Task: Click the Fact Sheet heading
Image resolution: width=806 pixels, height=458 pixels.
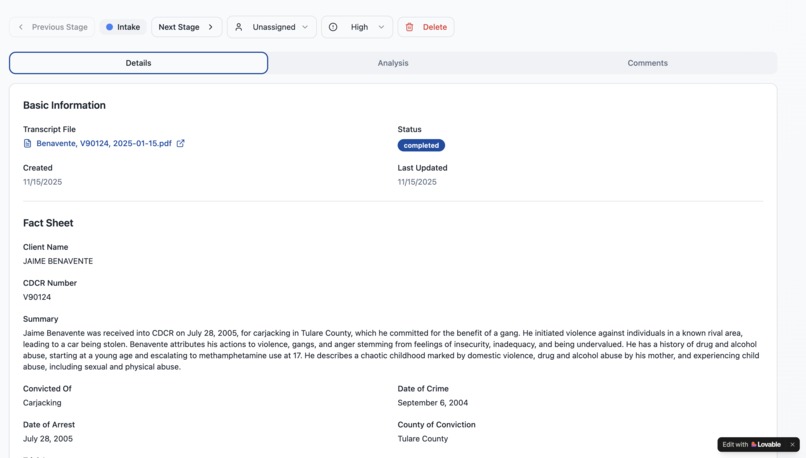Action: click(x=48, y=223)
